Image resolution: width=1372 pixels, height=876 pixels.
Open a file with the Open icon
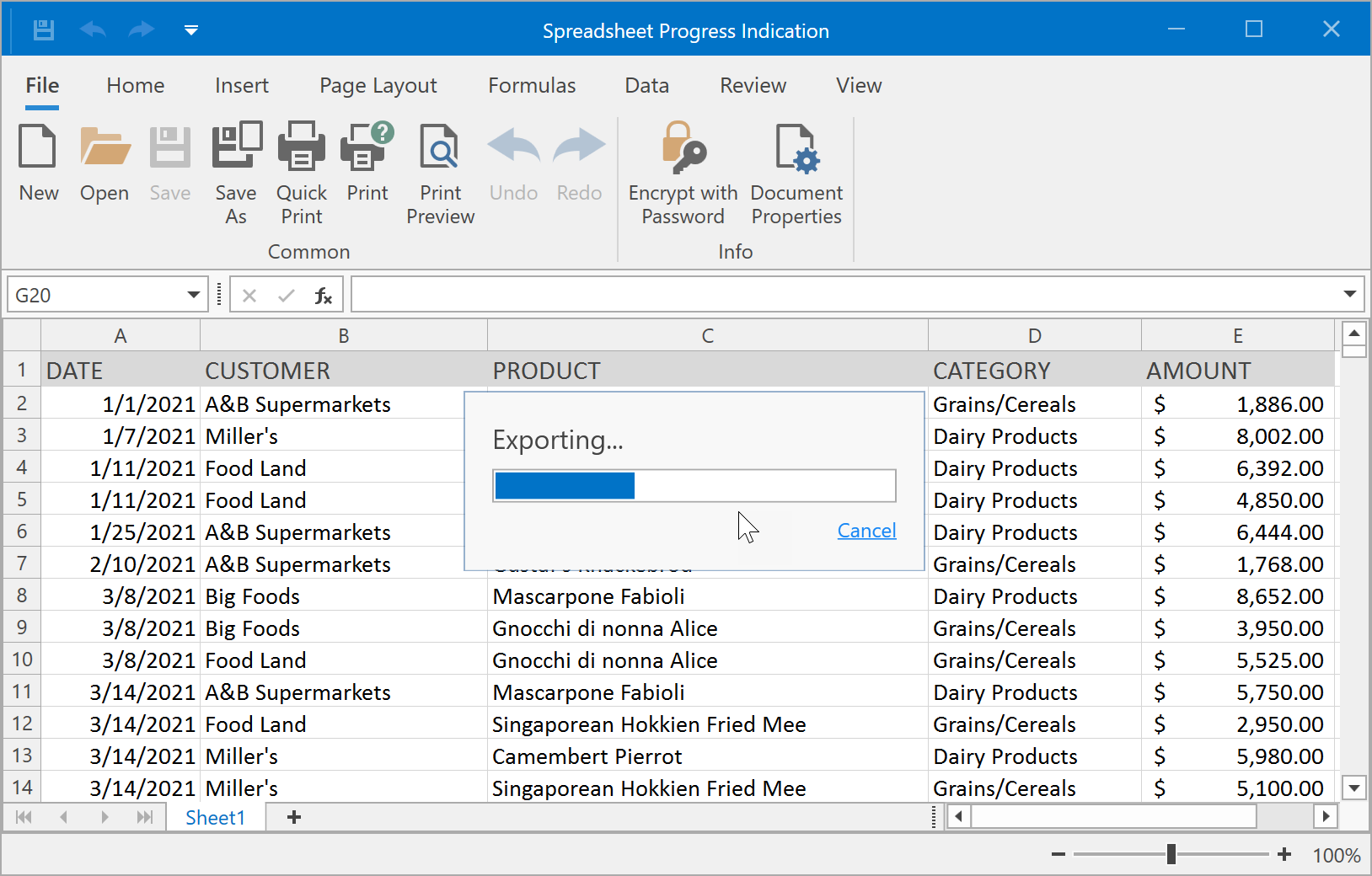[105, 147]
